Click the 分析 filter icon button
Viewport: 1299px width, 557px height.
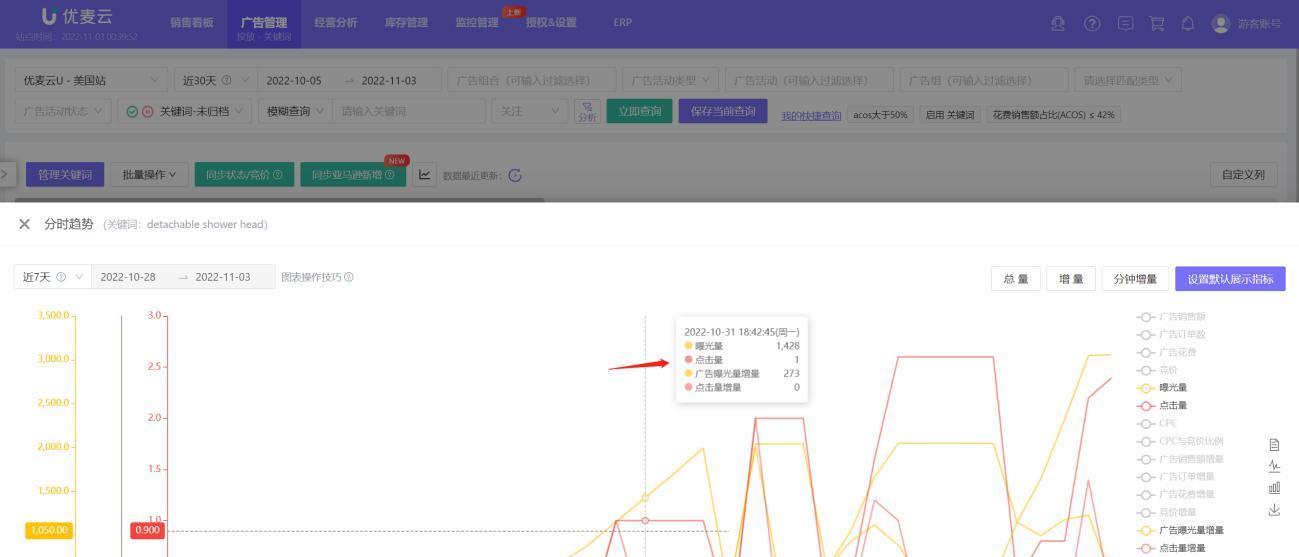coord(587,112)
